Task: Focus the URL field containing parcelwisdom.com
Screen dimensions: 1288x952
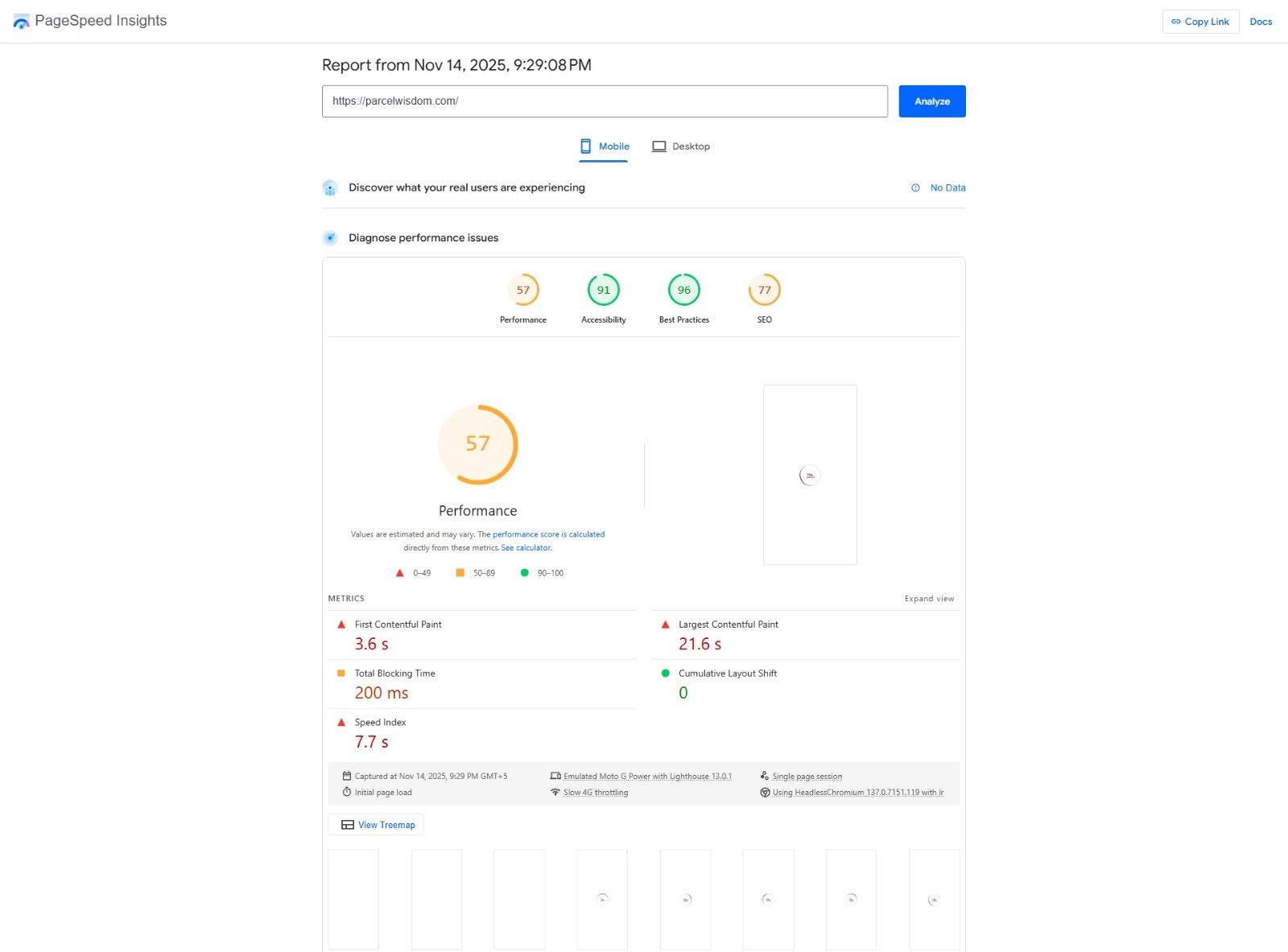Action: tap(605, 101)
